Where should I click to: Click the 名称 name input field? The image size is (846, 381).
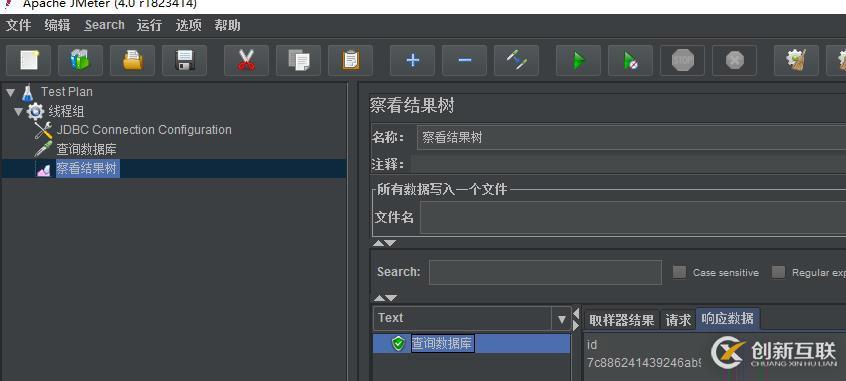[631, 138]
